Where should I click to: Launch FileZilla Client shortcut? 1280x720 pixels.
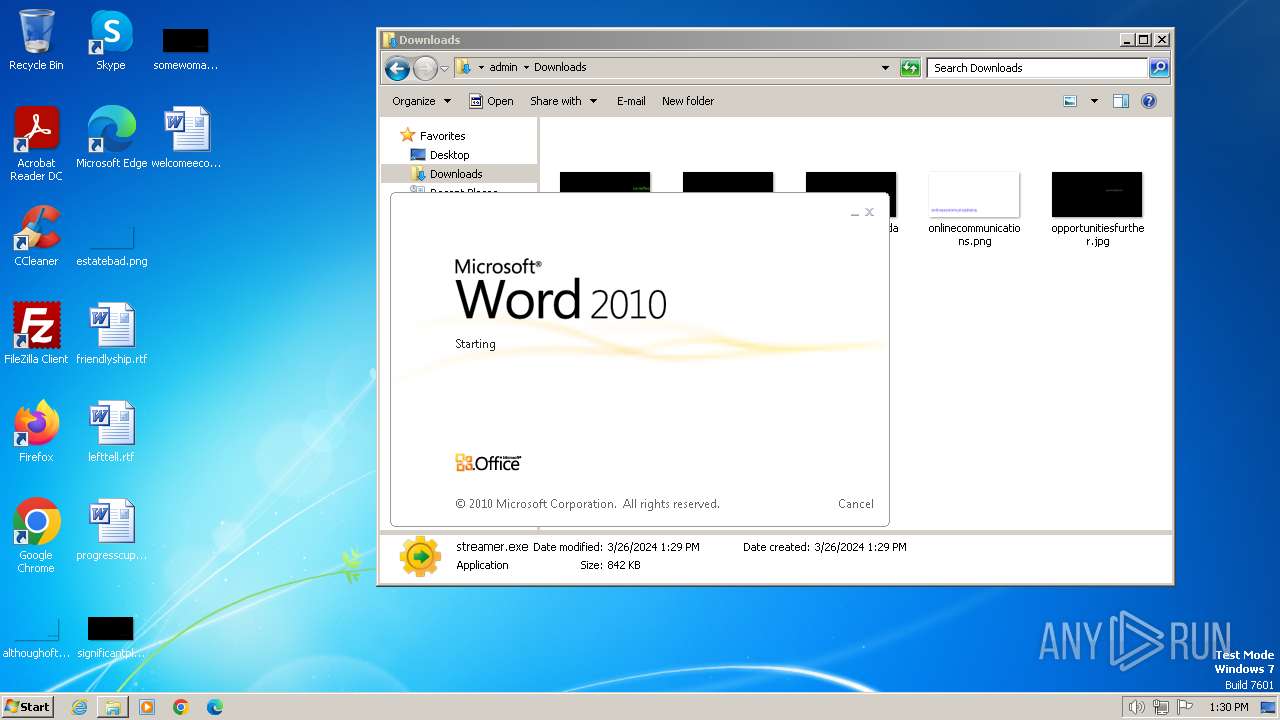pyautogui.click(x=36, y=333)
